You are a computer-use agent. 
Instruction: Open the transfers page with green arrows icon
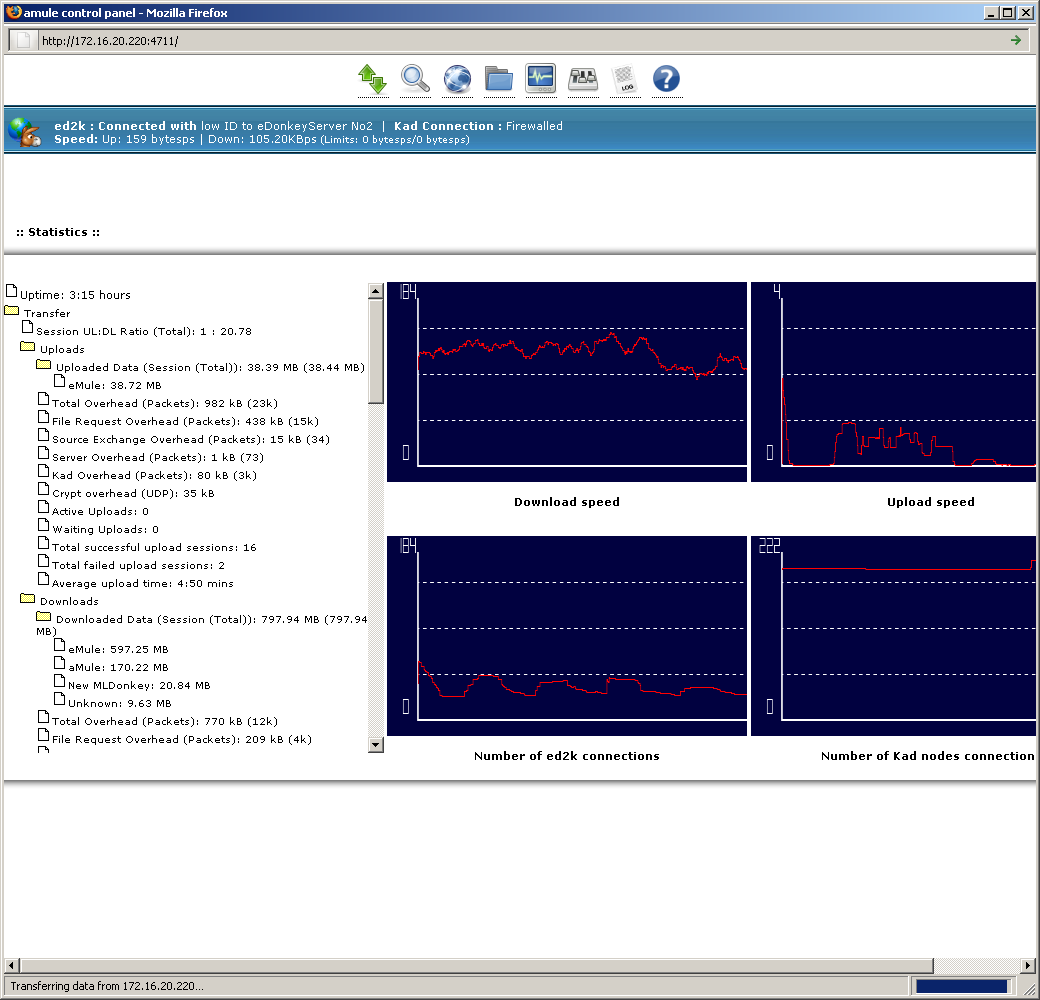[x=373, y=80]
